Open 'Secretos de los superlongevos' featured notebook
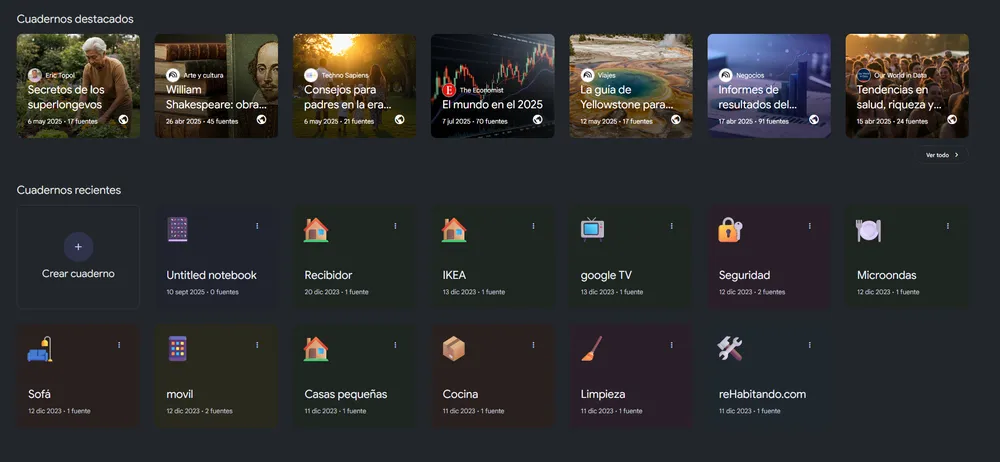The image size is (1000, 462). [78, 86]
